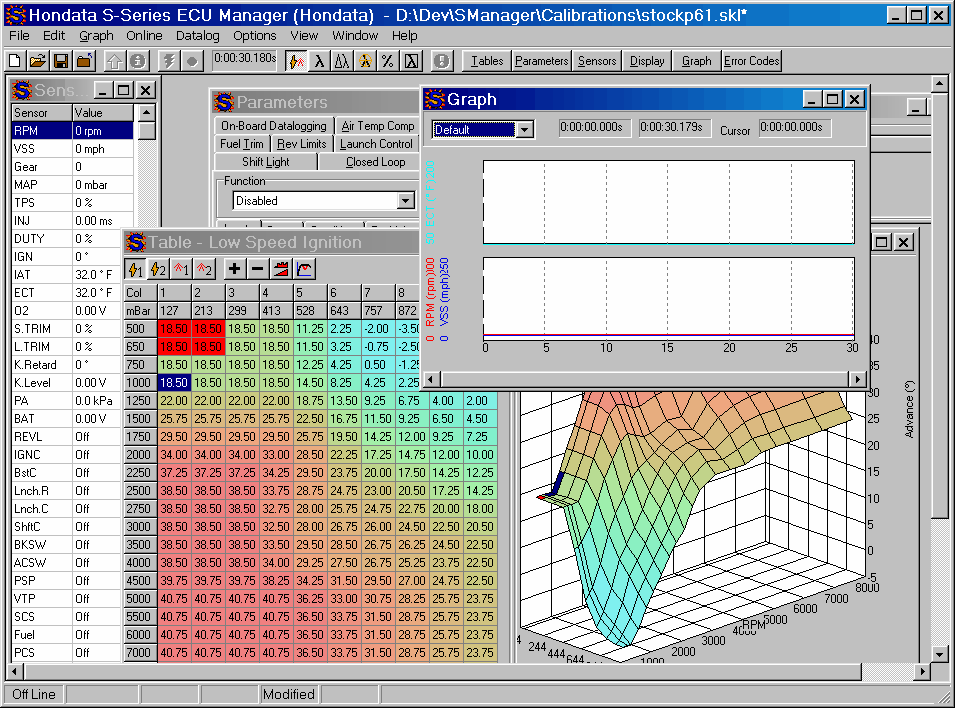Open the Window menu

355,35
